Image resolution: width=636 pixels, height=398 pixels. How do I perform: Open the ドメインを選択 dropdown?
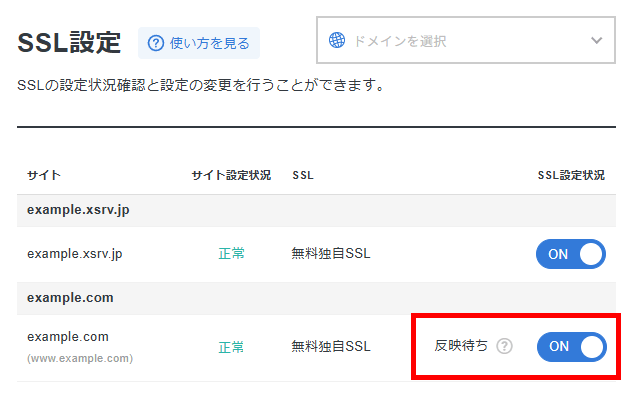466,40
